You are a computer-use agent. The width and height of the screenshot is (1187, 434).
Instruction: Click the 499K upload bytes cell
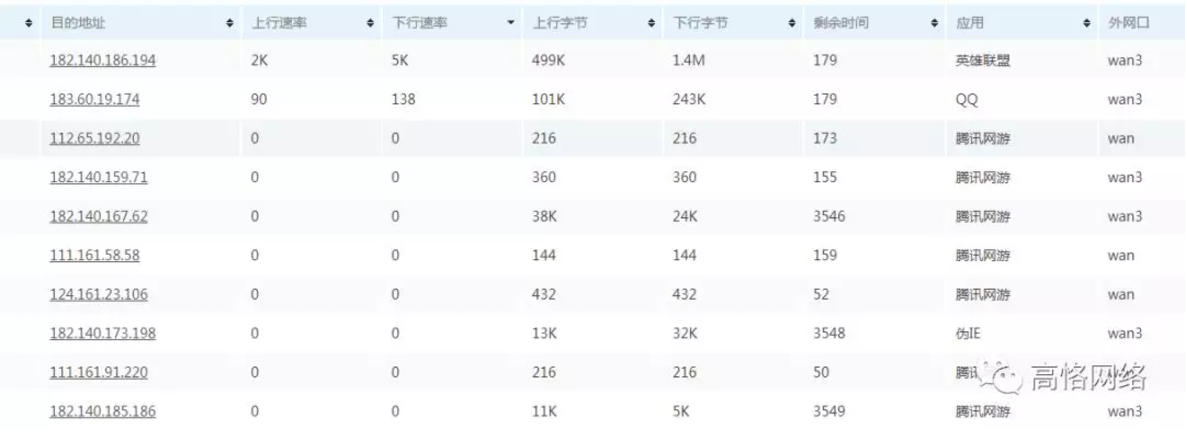[548, 61]
